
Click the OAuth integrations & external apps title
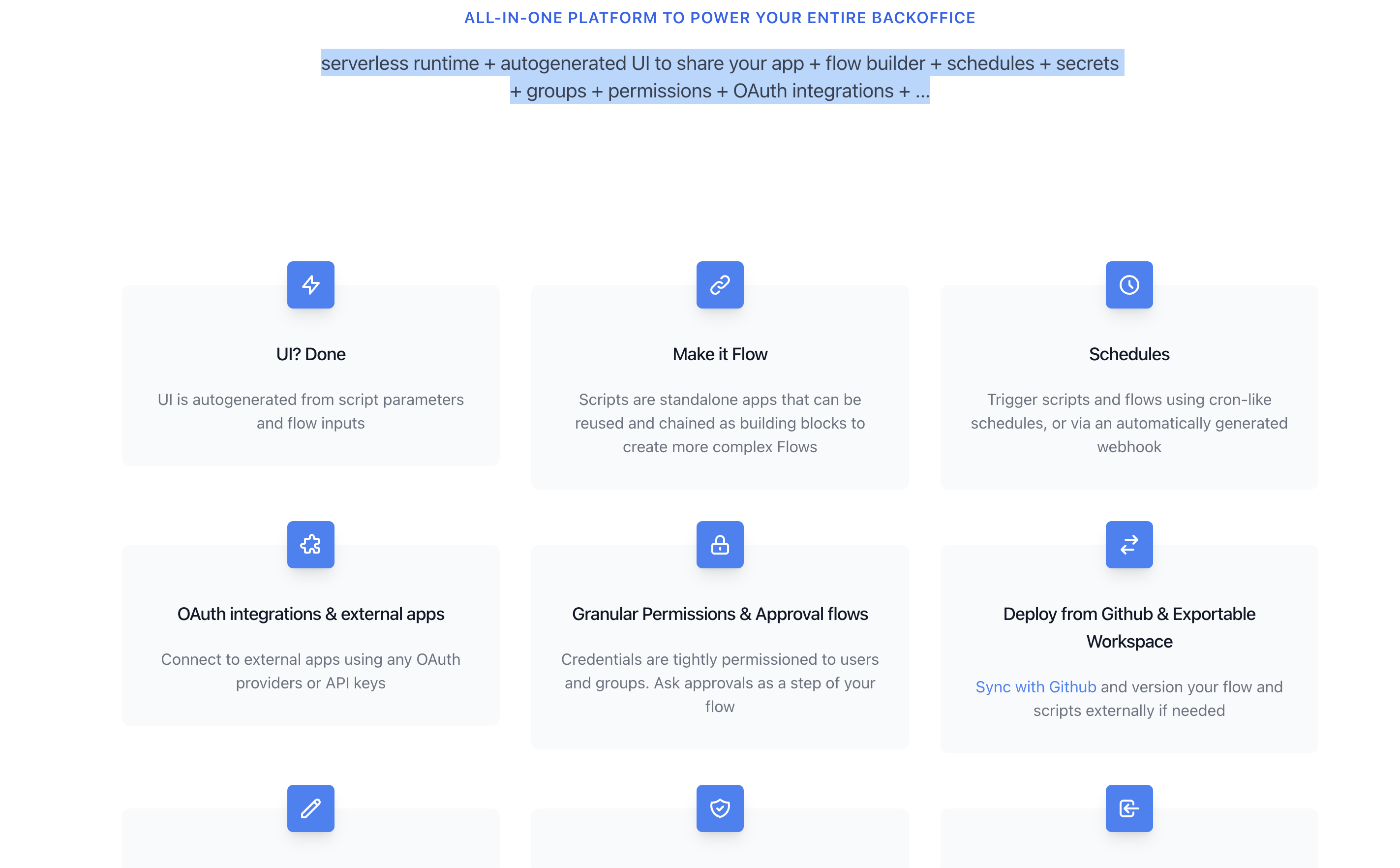click(x=310, y=614)
